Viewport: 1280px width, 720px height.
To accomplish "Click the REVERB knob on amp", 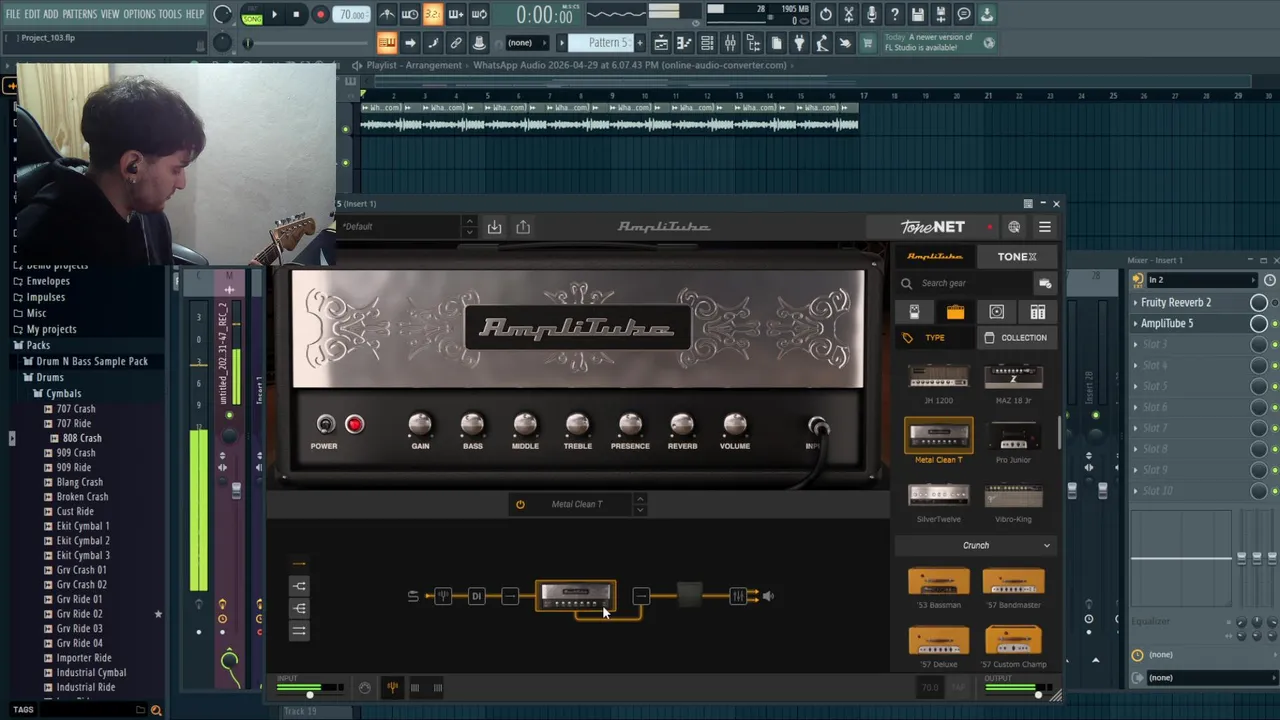I will click(682, 425).
